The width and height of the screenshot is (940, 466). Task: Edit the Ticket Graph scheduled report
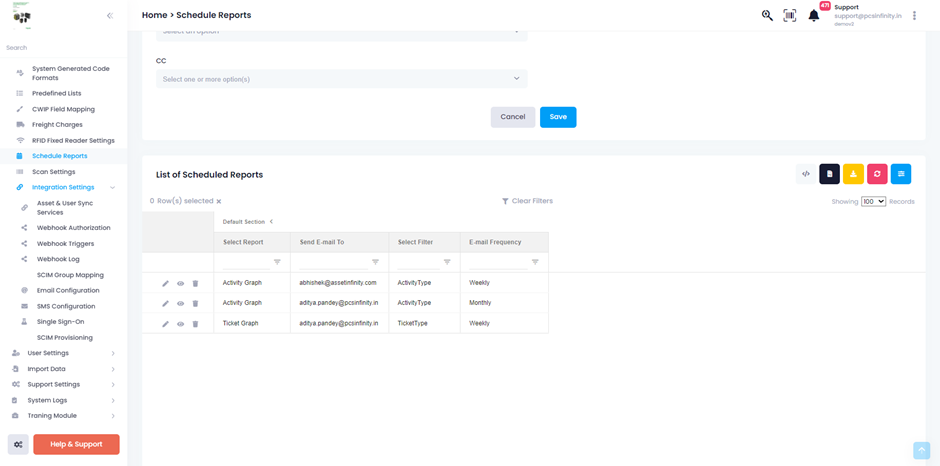click(166, 324)
